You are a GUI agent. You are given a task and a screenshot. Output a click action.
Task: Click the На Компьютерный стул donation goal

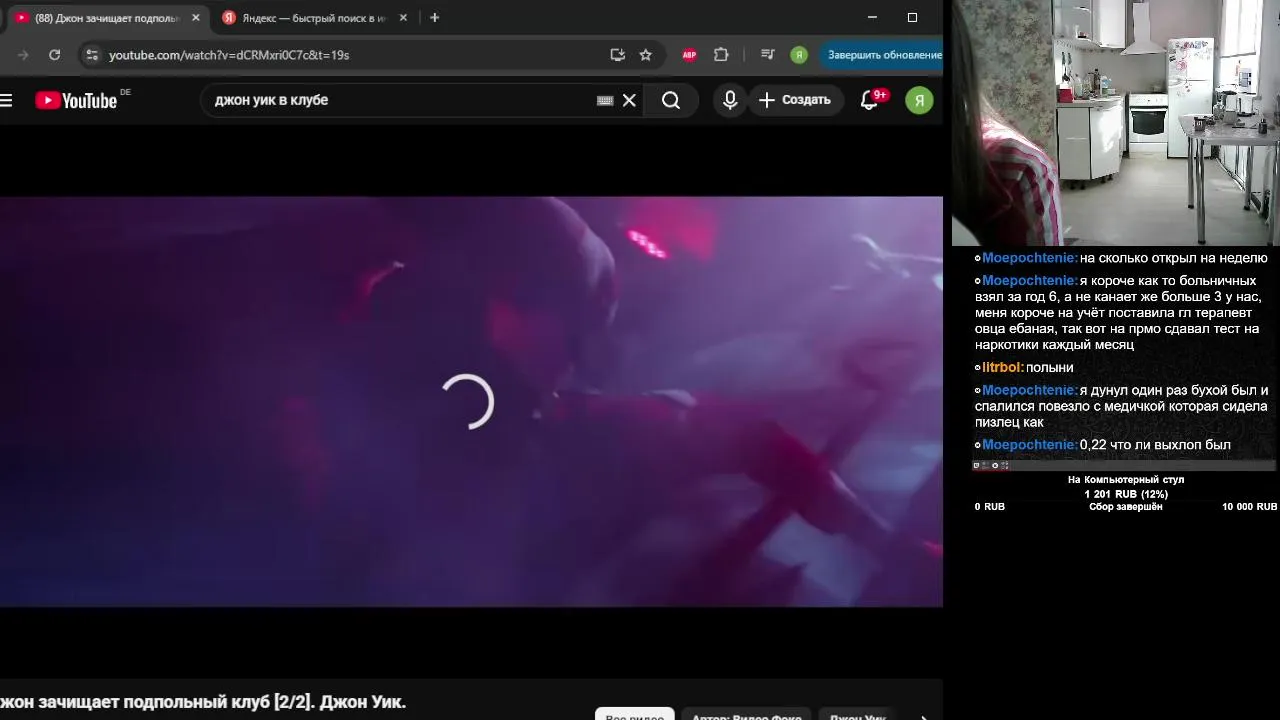click(x=1126, y=480)
